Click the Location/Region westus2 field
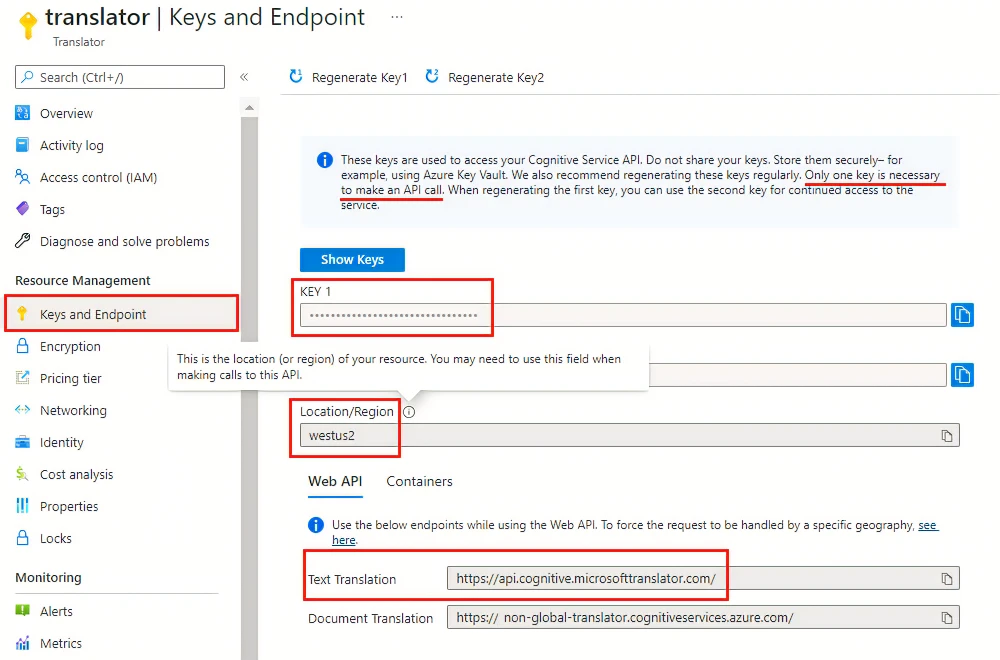 (629, 436)
